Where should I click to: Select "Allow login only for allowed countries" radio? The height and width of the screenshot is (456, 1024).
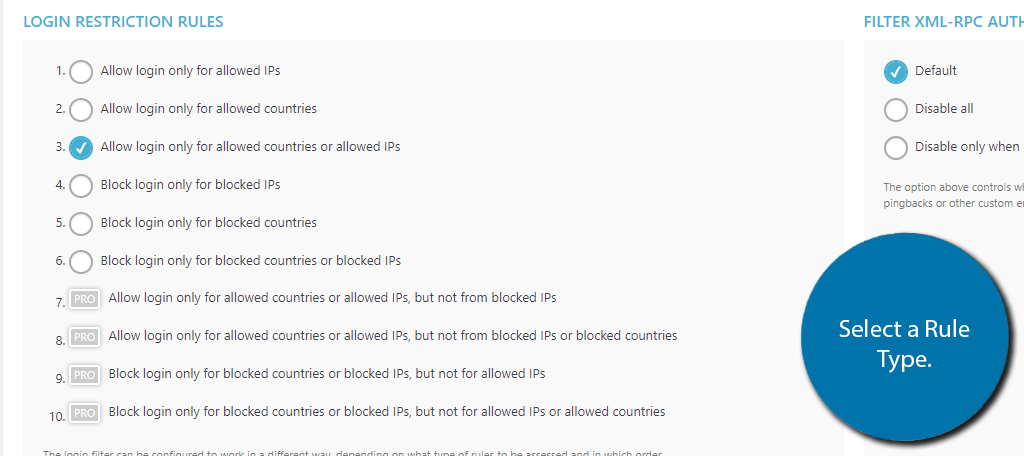click(81, 110)
